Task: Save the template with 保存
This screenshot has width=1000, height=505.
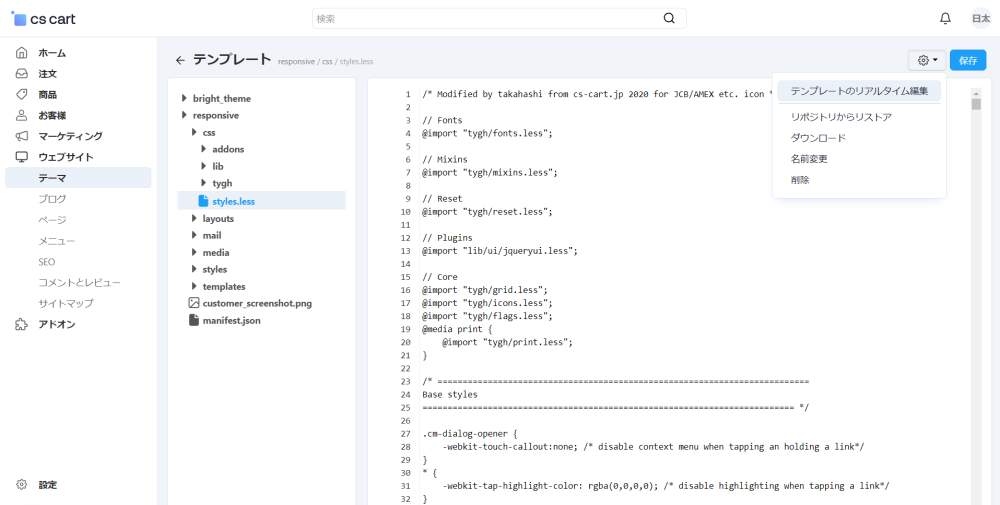Action: point(967,61)
